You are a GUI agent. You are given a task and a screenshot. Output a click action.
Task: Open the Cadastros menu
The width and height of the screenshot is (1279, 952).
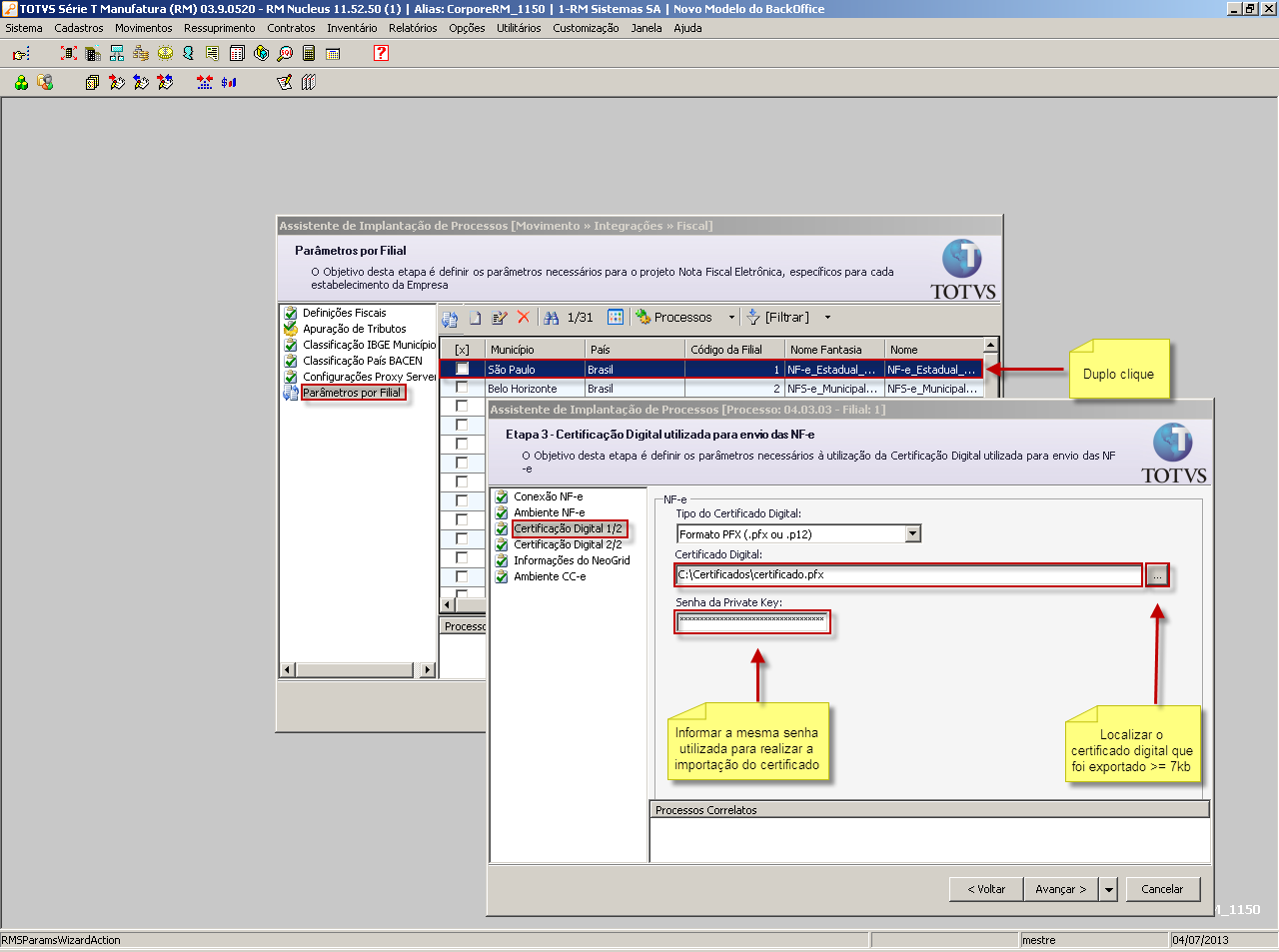pyautogui.click(x=79, y=28)
